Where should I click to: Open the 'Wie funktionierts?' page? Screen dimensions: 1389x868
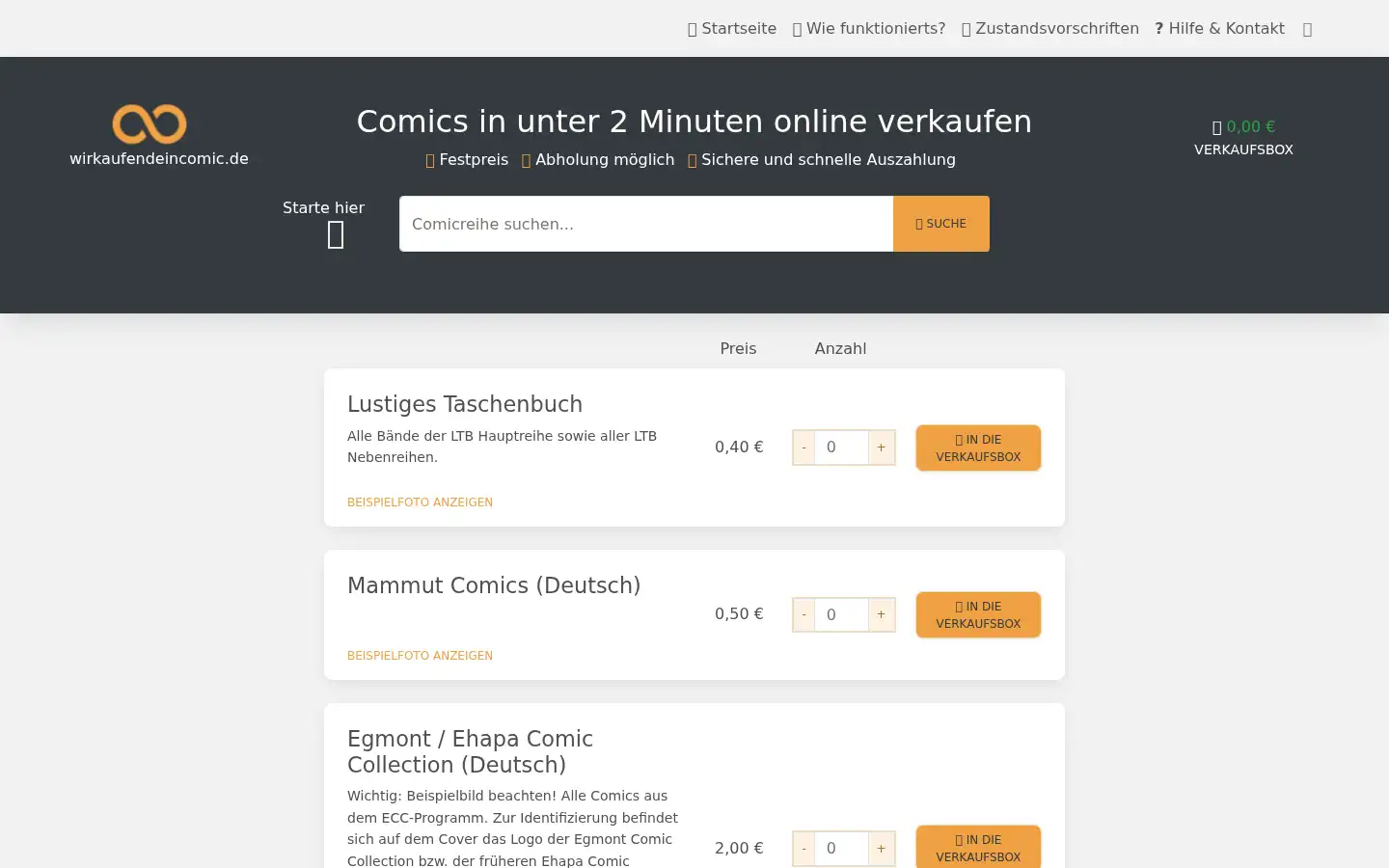pyautogui.click(x=869, y=29)
